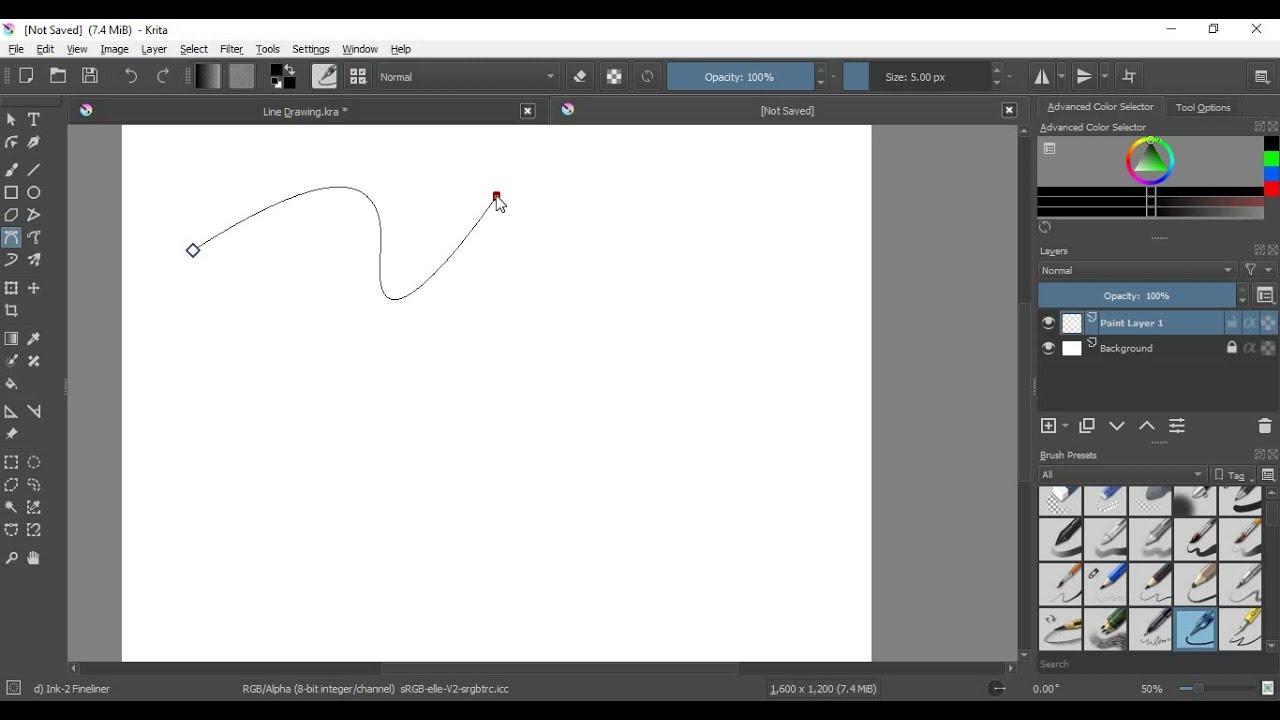The image size is (1280, 720).
Task: Delete the layer with trash button
Action: [1264, 426]
